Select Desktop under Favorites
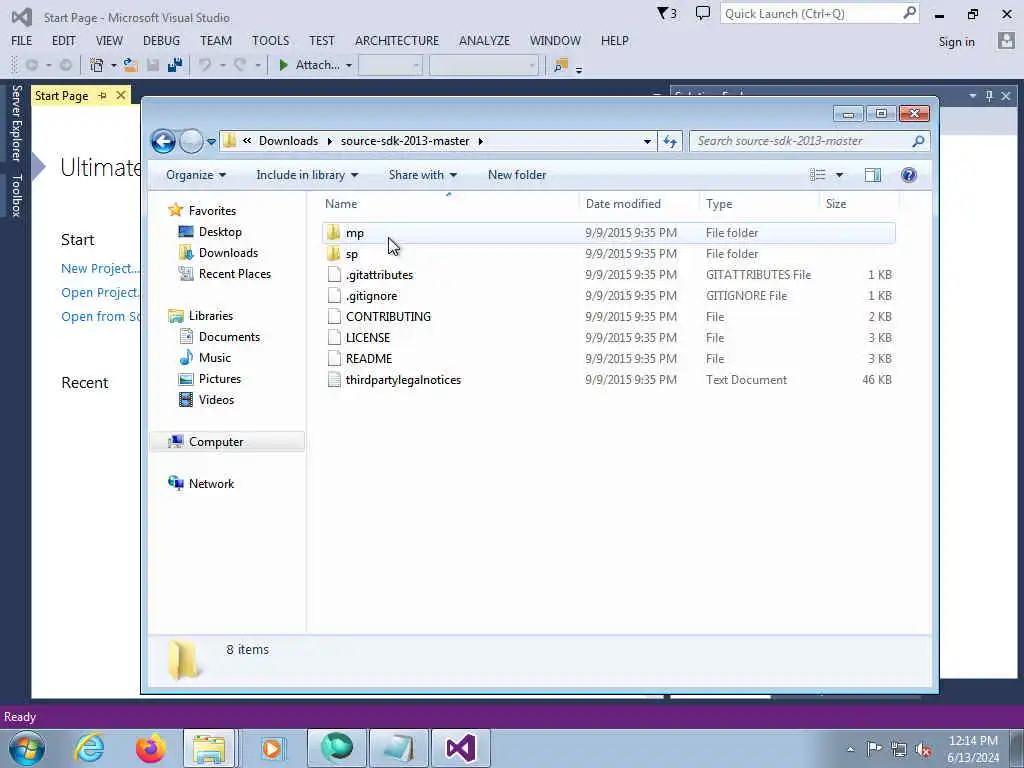Screen dimensions: 1024x768 [220, 232]
